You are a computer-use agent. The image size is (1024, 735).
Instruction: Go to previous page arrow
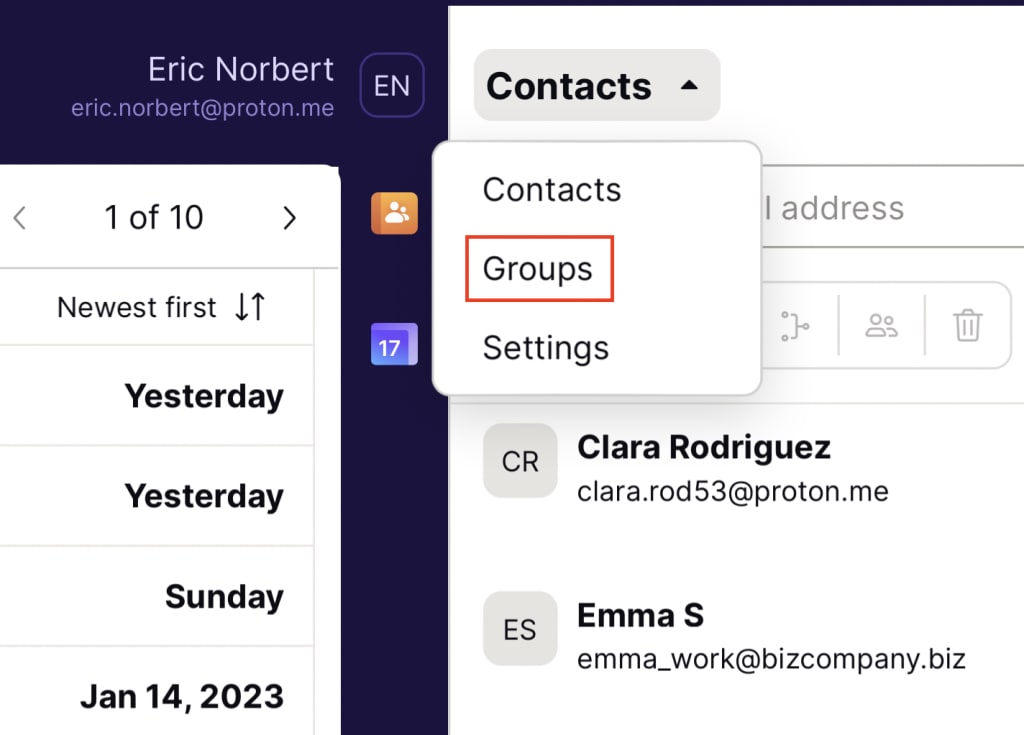tap(20, 218)
